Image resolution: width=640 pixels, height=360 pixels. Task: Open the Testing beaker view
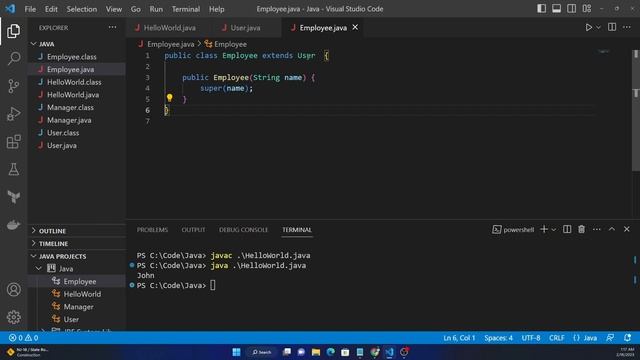pos(13,169)
